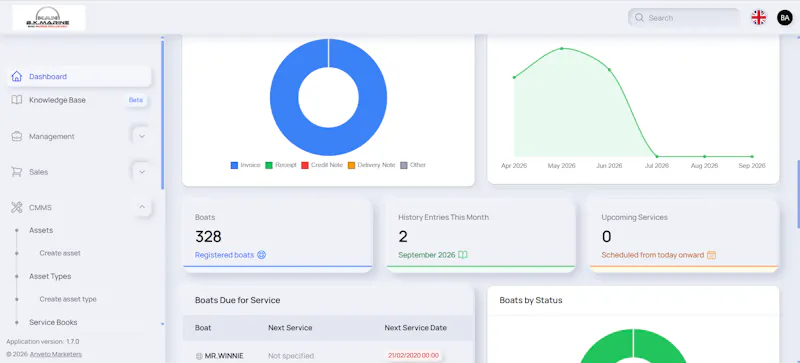Collapse the CMMS menu chevron
The image size is (800, 363).
142,207
